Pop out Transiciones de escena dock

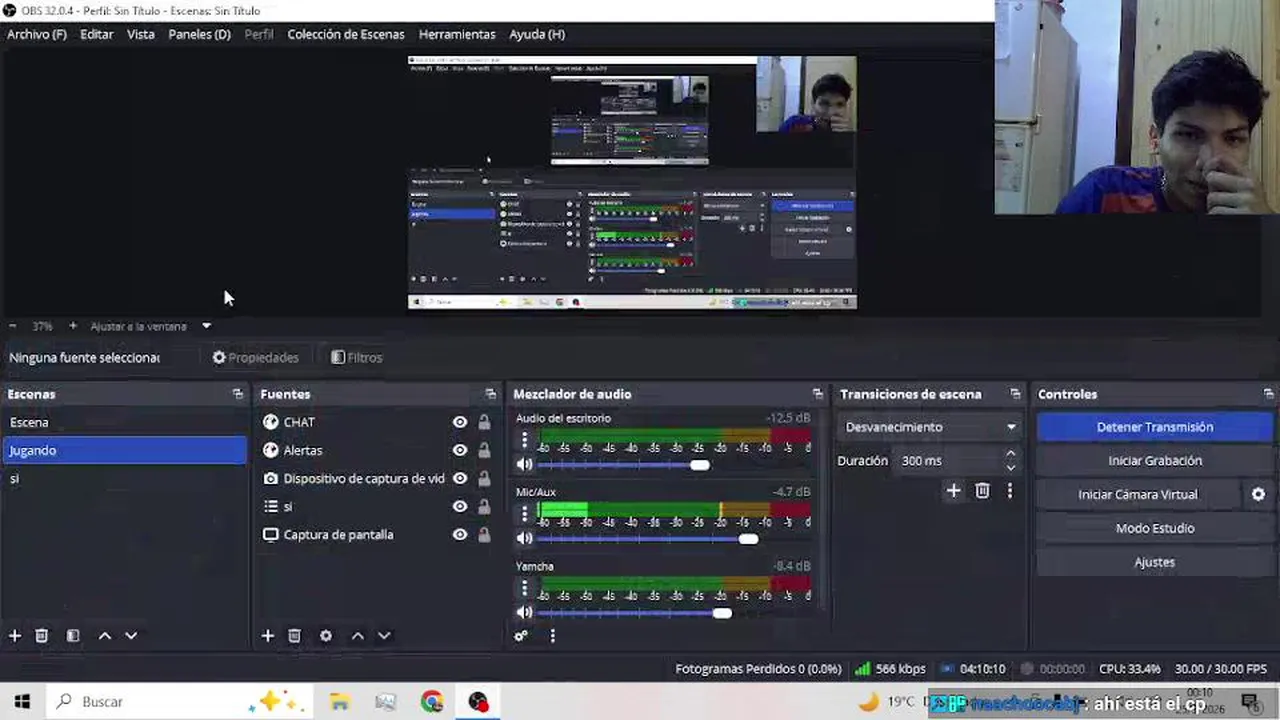[1015, 394]
